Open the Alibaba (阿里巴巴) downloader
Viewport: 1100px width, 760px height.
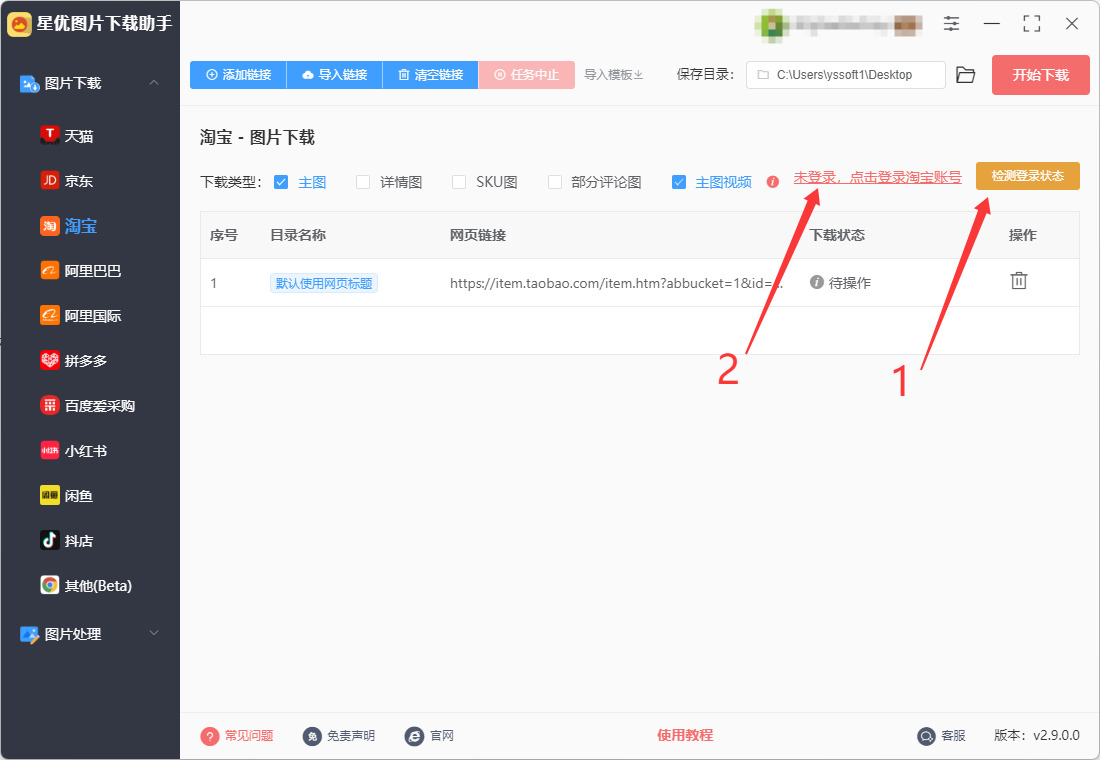[x=81, y=271]
